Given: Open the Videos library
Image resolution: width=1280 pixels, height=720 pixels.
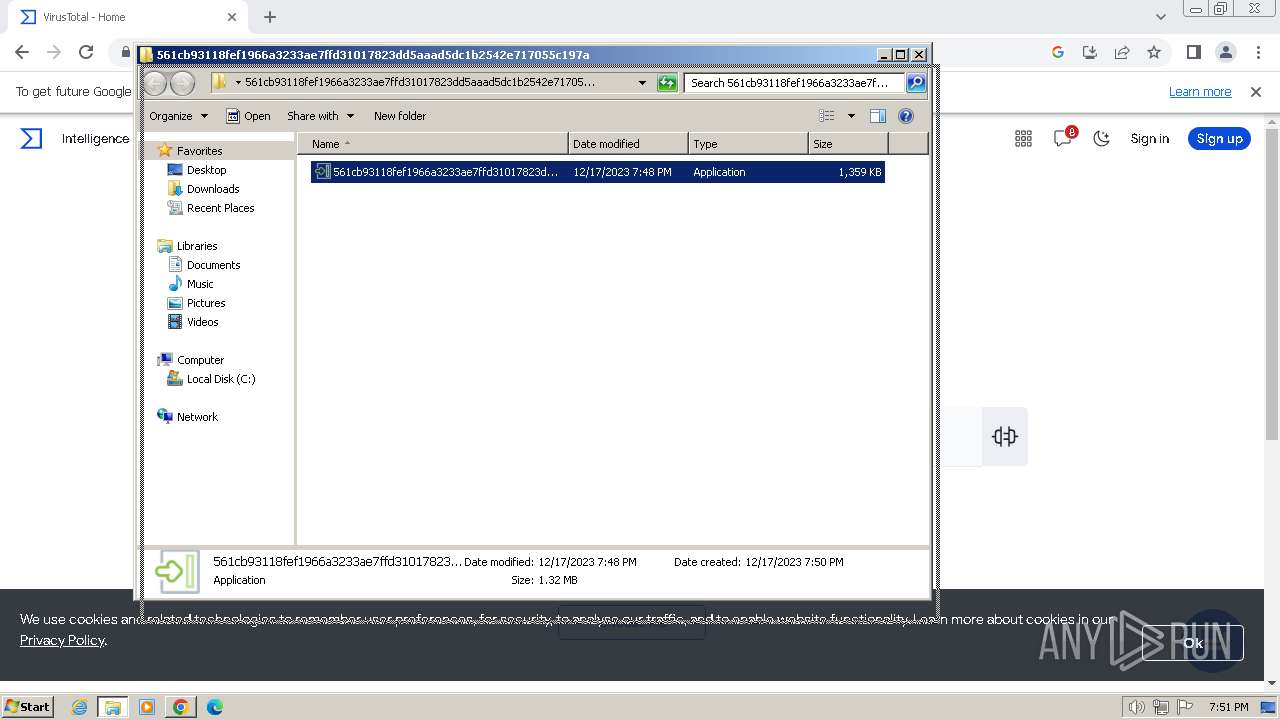Looking at the screenshot, I should pos(202,322).
